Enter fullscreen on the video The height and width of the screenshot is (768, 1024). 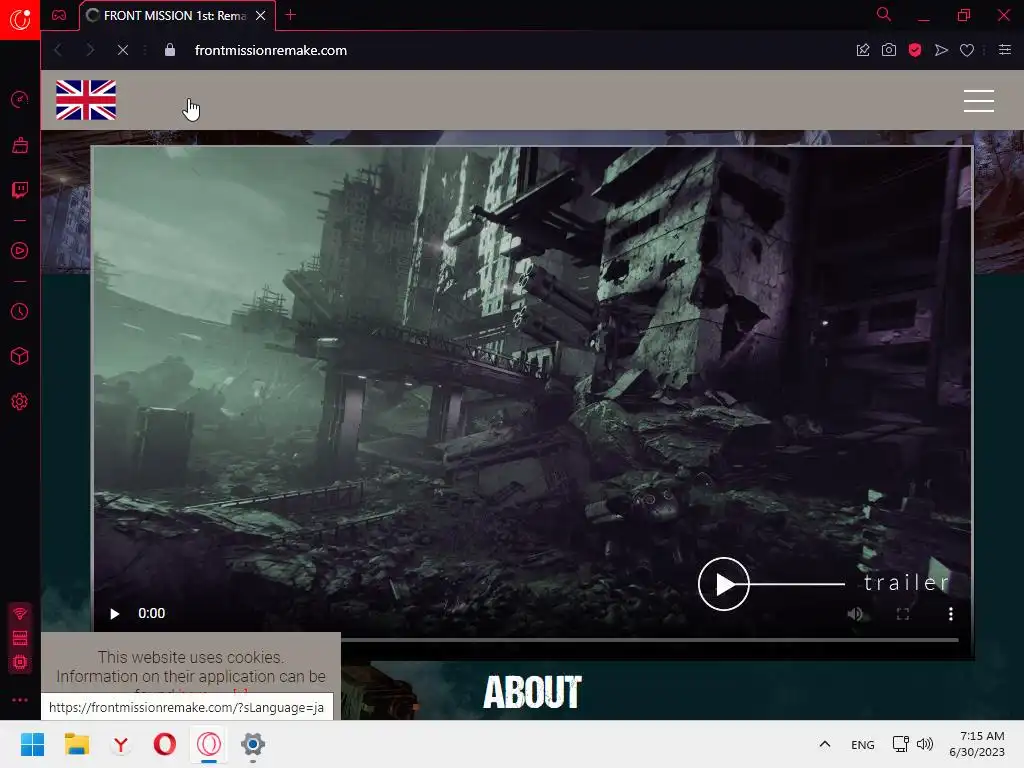(x=903, y=614)
